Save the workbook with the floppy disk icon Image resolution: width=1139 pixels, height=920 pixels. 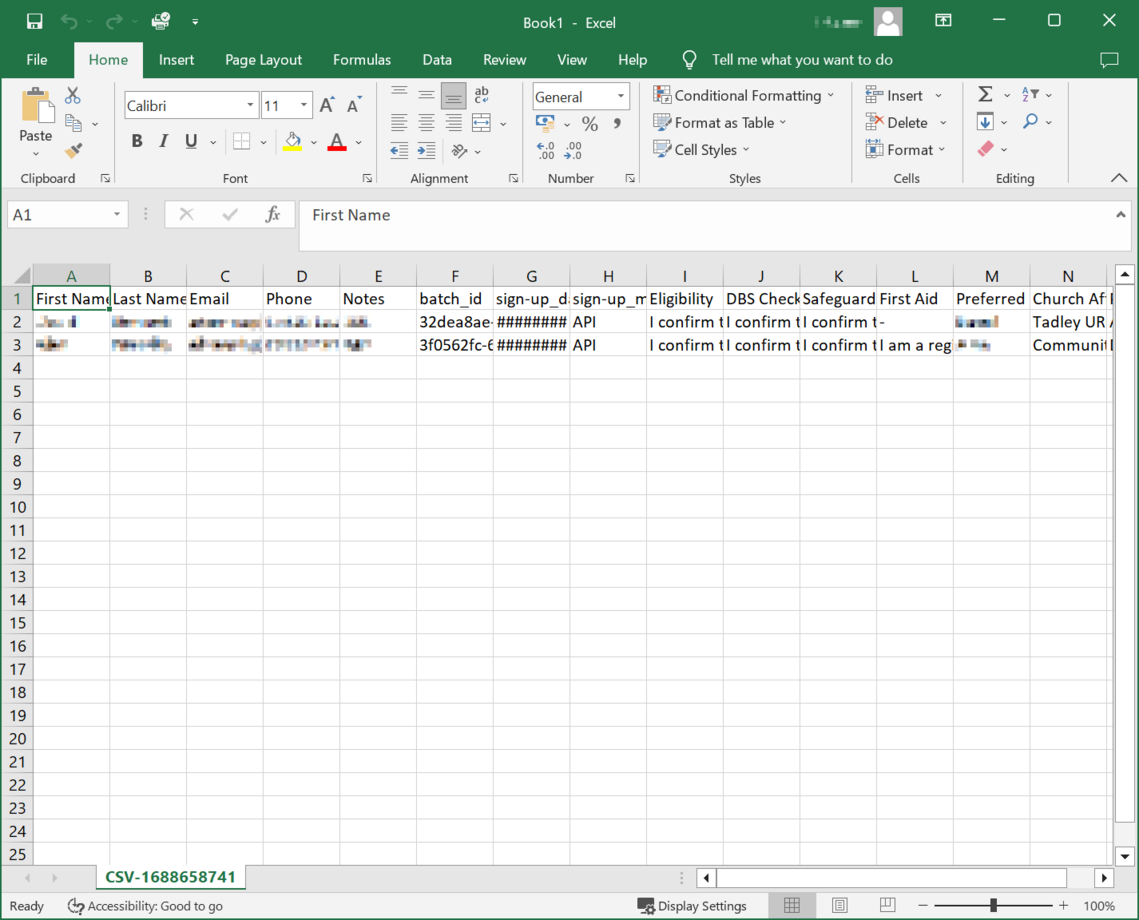point(34,22)
